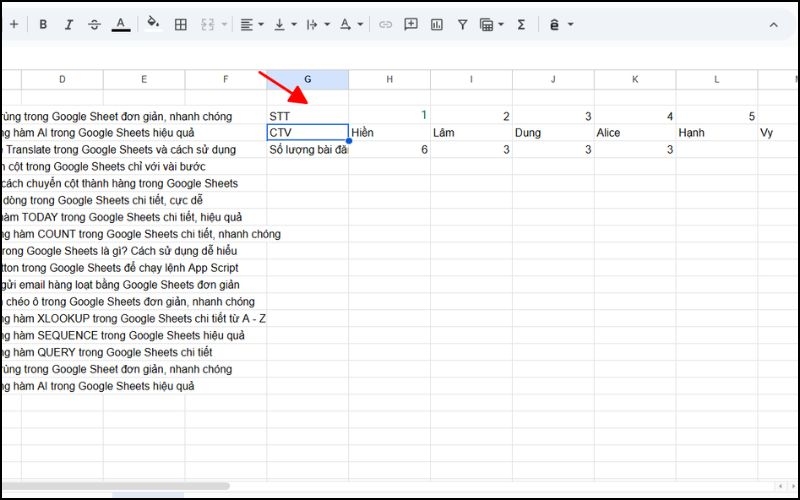Click the functions sigma icon
The image size is (800, 500).
tap(521, 25)
